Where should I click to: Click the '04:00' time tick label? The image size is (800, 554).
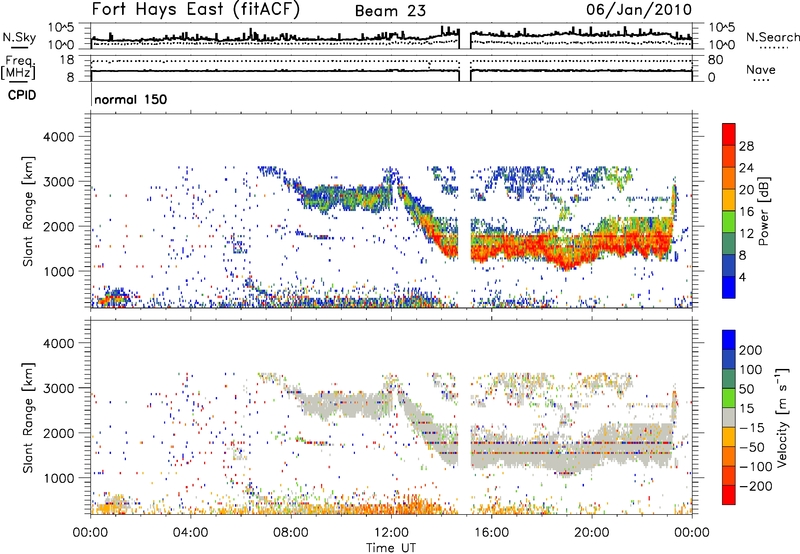click(191, 533)
